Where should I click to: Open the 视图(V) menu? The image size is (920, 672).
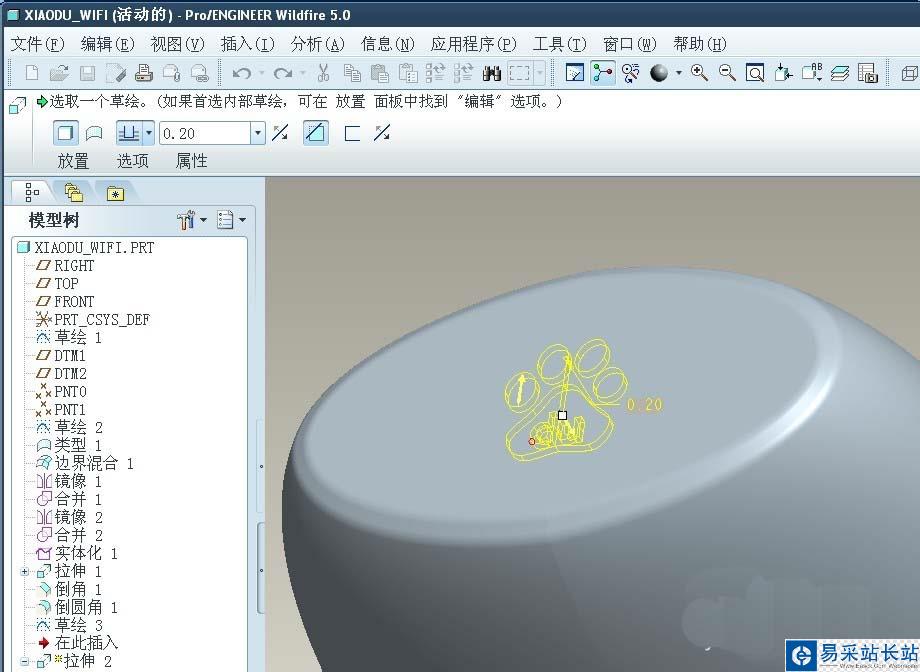tap(177, 44)
